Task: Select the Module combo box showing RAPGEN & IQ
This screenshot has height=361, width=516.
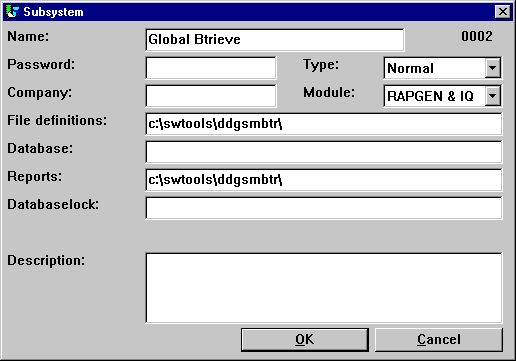Action: pyautogui.click(x=442, y=96)
